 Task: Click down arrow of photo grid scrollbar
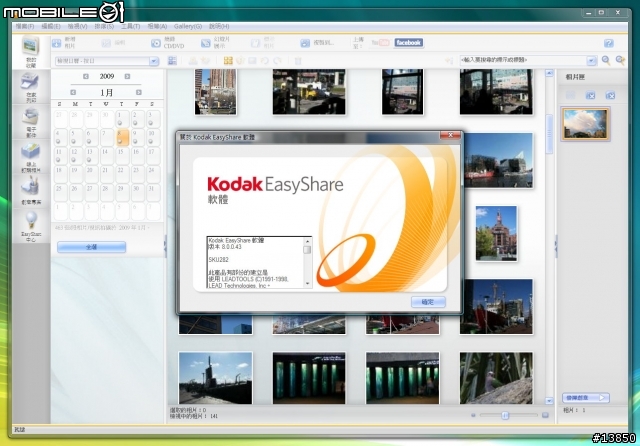point(549,401)
